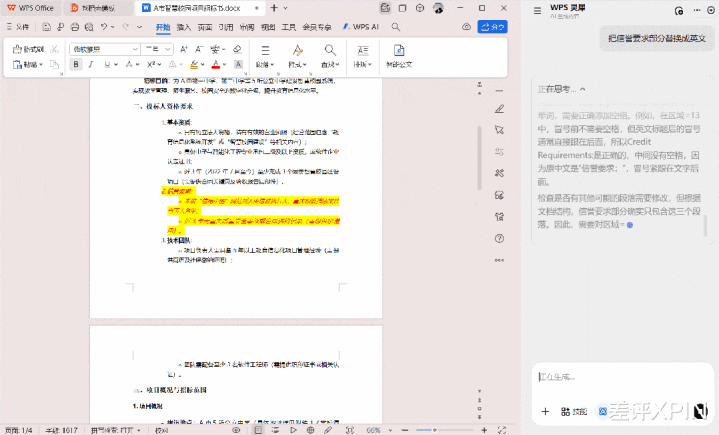Open zoom percentage dropdown in status bar

click(x=391, y=430)
